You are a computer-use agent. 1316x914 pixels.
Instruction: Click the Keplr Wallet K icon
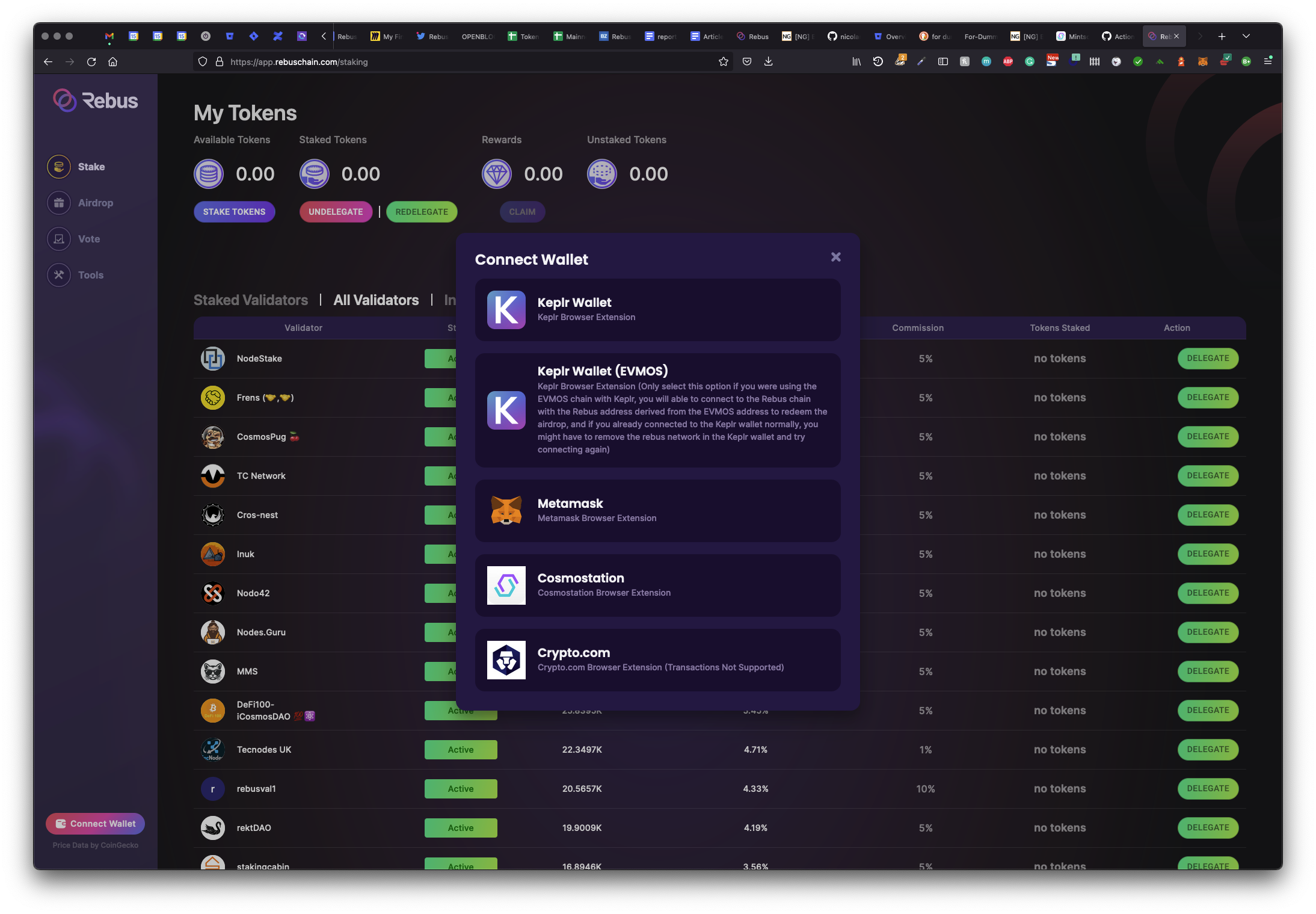[x=506, y=310]
